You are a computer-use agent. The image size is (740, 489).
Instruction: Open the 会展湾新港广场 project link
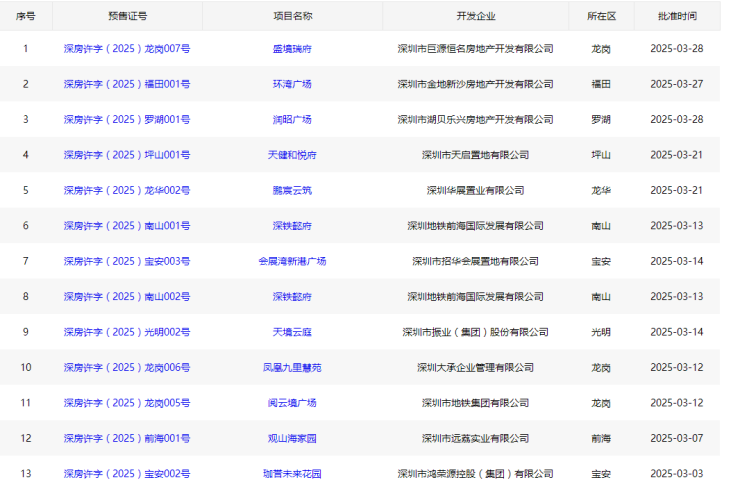tap(292, 261)
